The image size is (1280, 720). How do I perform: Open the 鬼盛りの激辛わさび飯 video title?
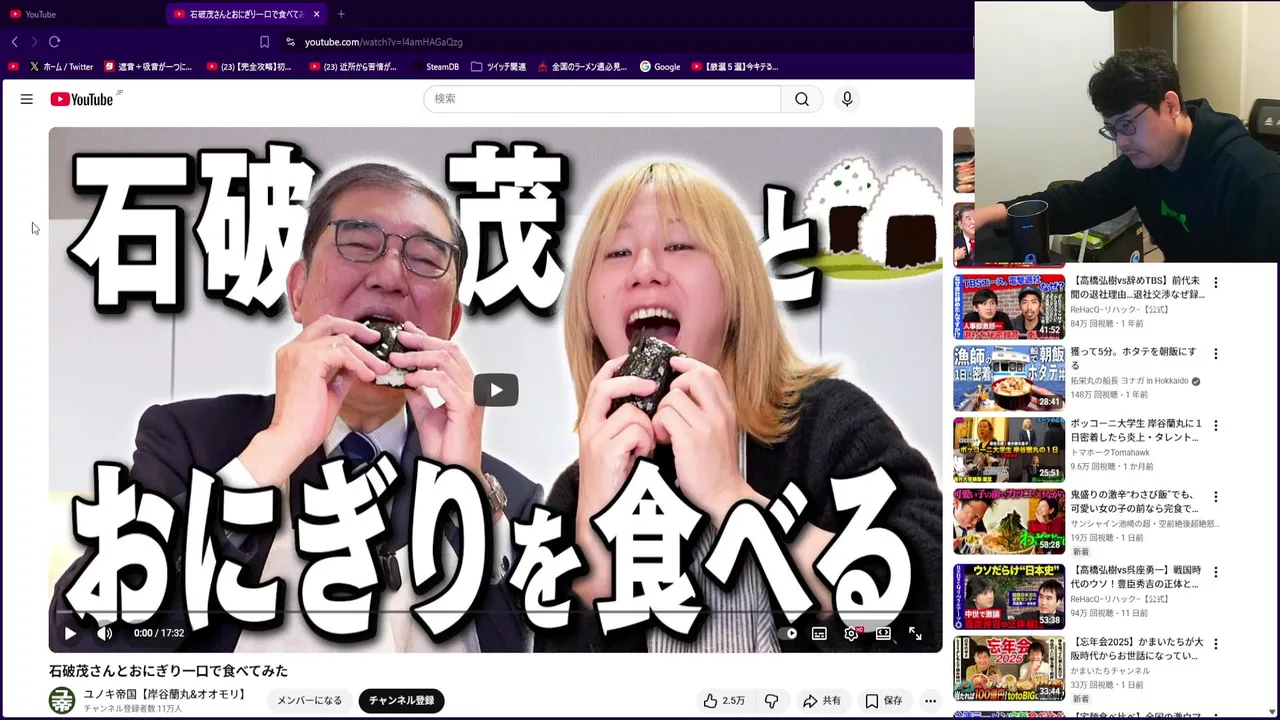point(1133,501)
